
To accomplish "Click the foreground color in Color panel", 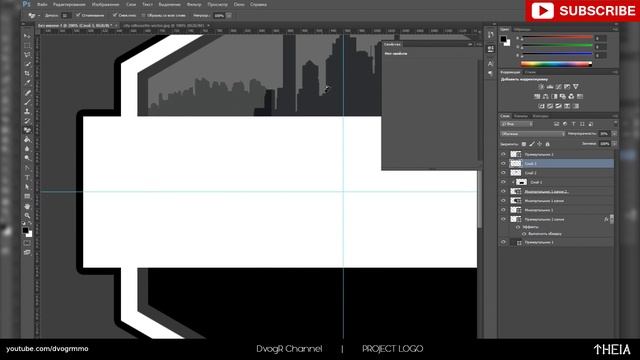I will pyautogui.click(x=503, y=39).
